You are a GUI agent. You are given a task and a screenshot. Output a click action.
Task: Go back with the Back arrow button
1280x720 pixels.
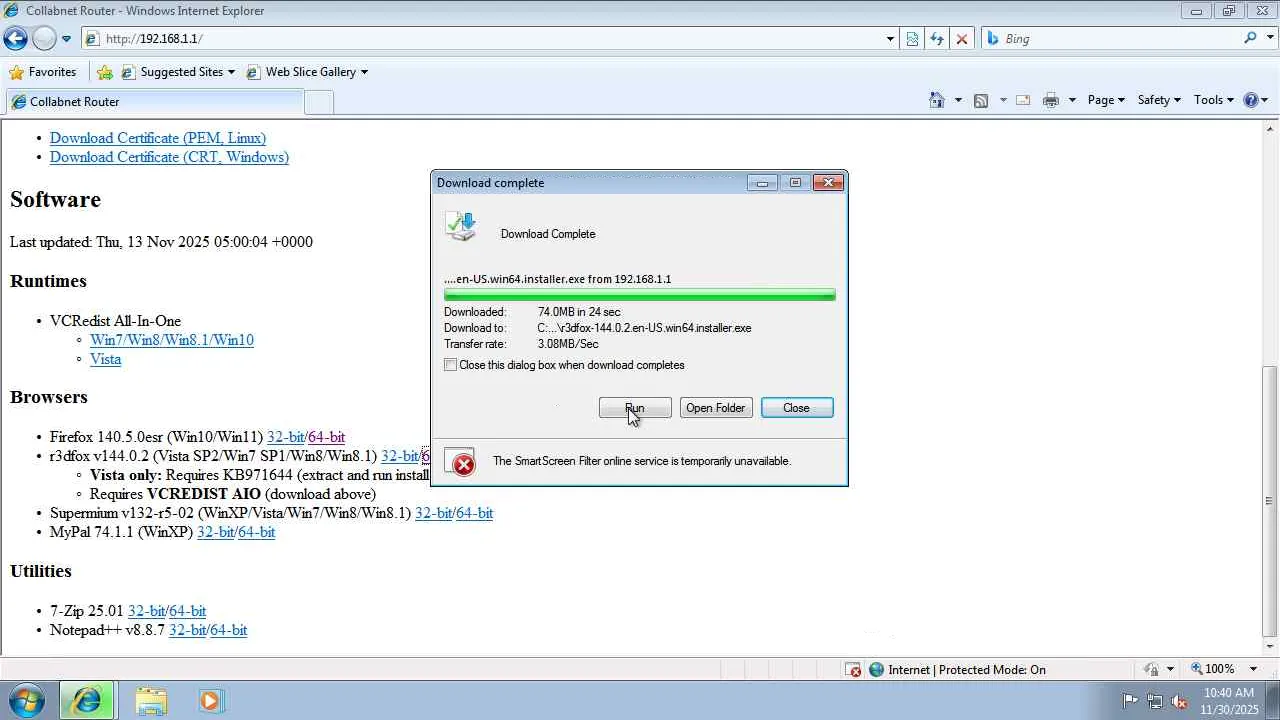coord(15,39)
